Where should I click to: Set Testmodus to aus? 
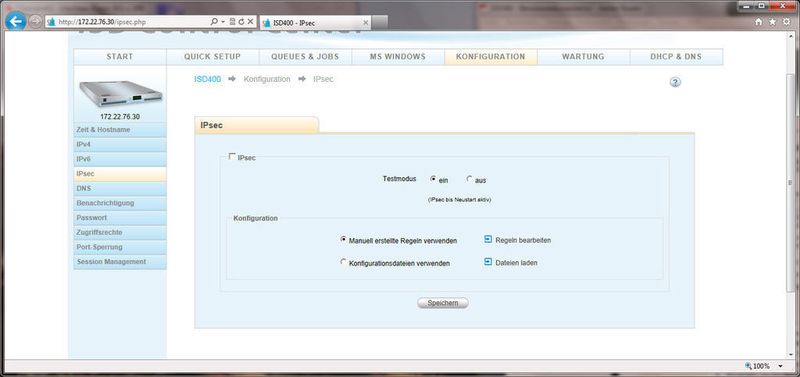point(469,179)
